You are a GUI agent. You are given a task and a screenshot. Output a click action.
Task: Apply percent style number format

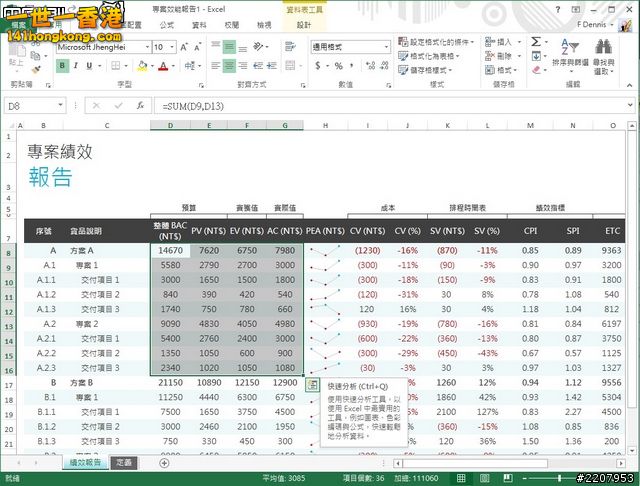(339, 65)
